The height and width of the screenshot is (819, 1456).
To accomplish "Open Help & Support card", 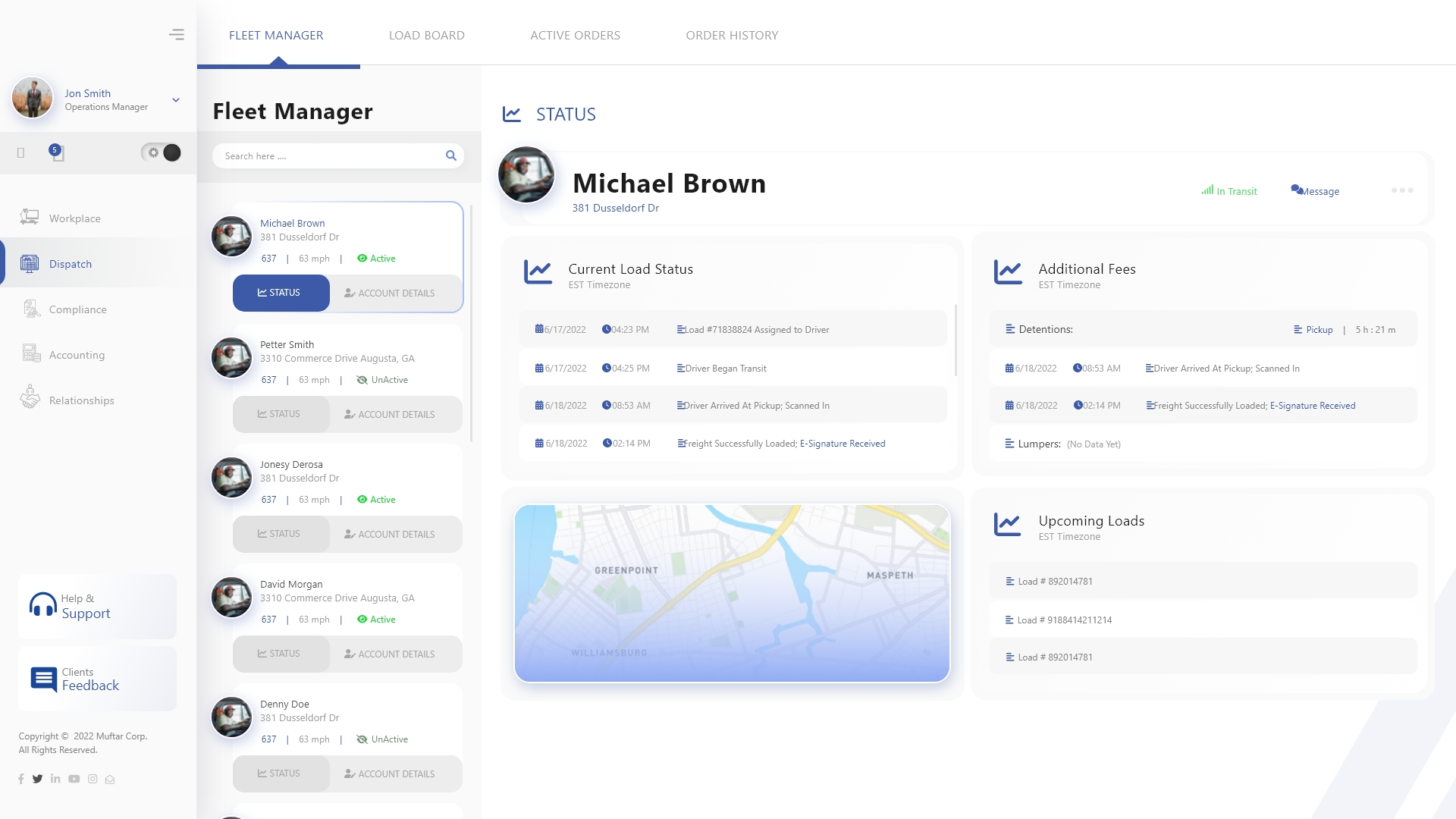I will (97, 606).
